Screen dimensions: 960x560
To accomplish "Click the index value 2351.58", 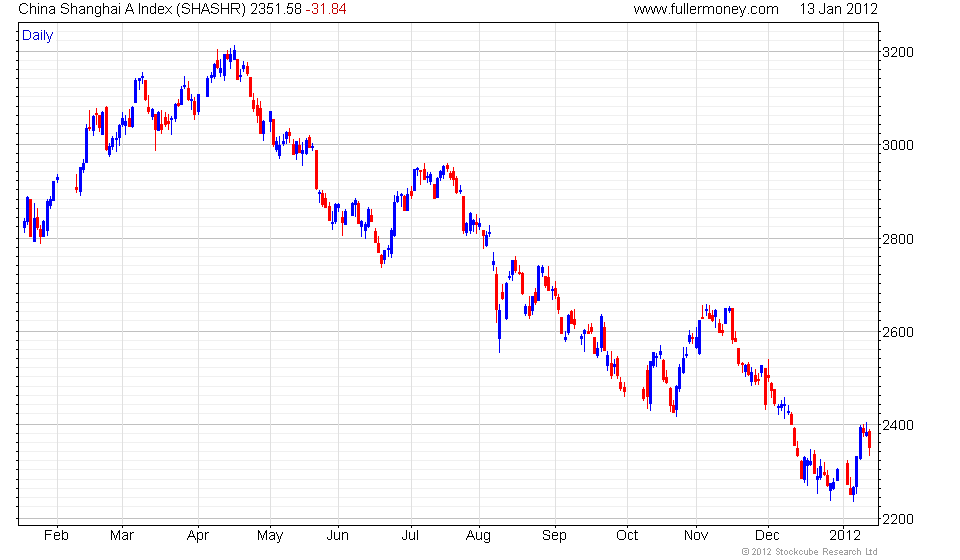I will (276, 9).
